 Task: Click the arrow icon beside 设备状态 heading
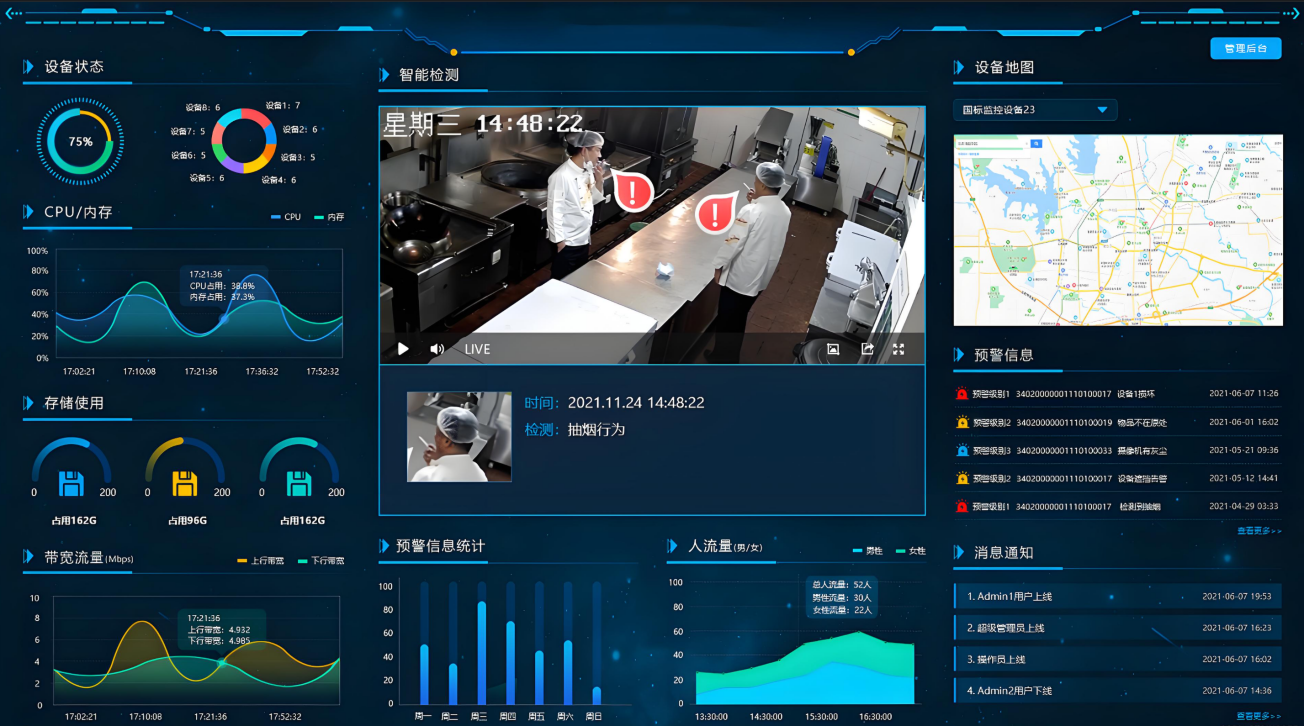coord(29,67)
